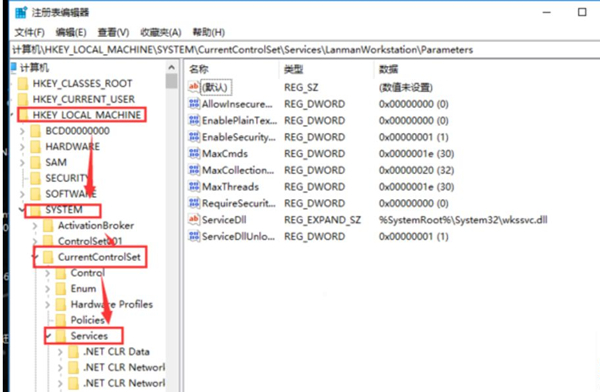
Task: Click the HKEY_CURRENT_USER folder icon
Action: (23, 99)
